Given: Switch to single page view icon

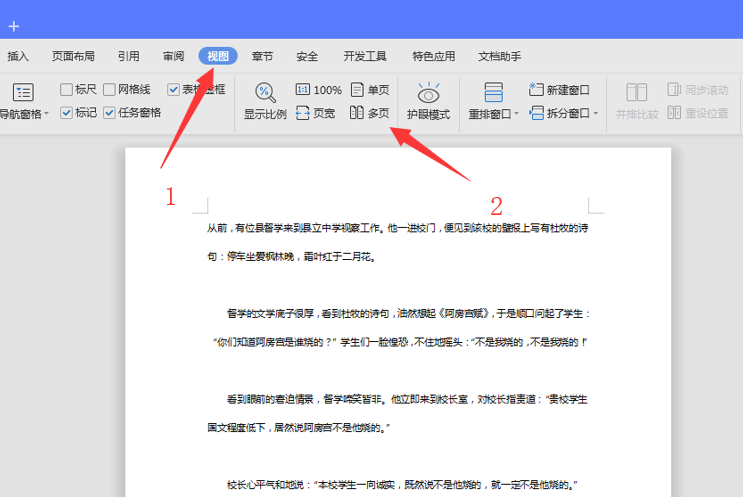Looking at the screenshot, I should pyautogui.click(x=357, y=89).
